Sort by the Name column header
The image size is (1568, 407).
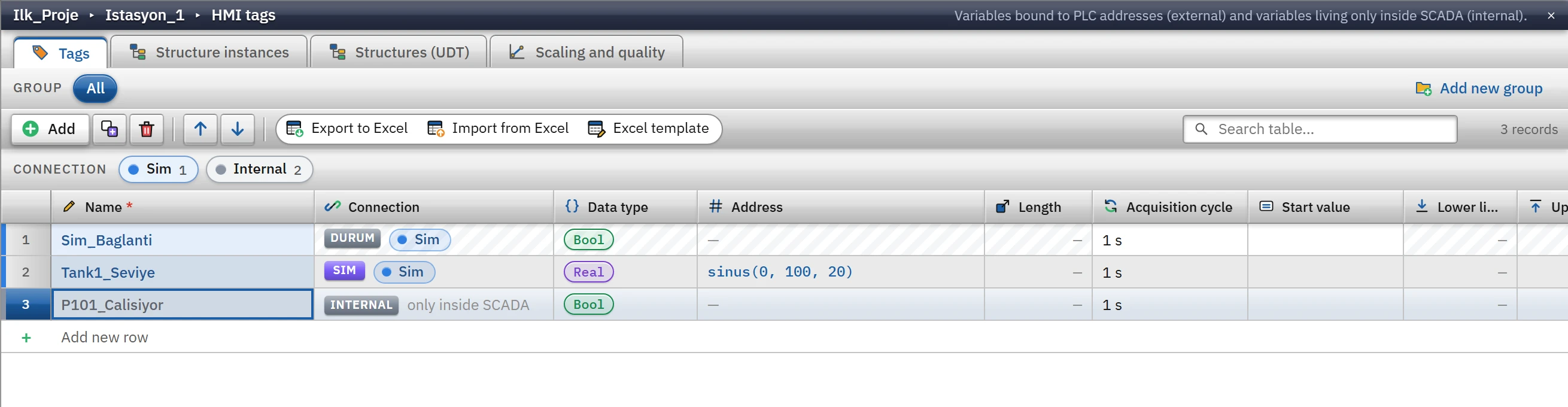182,207
